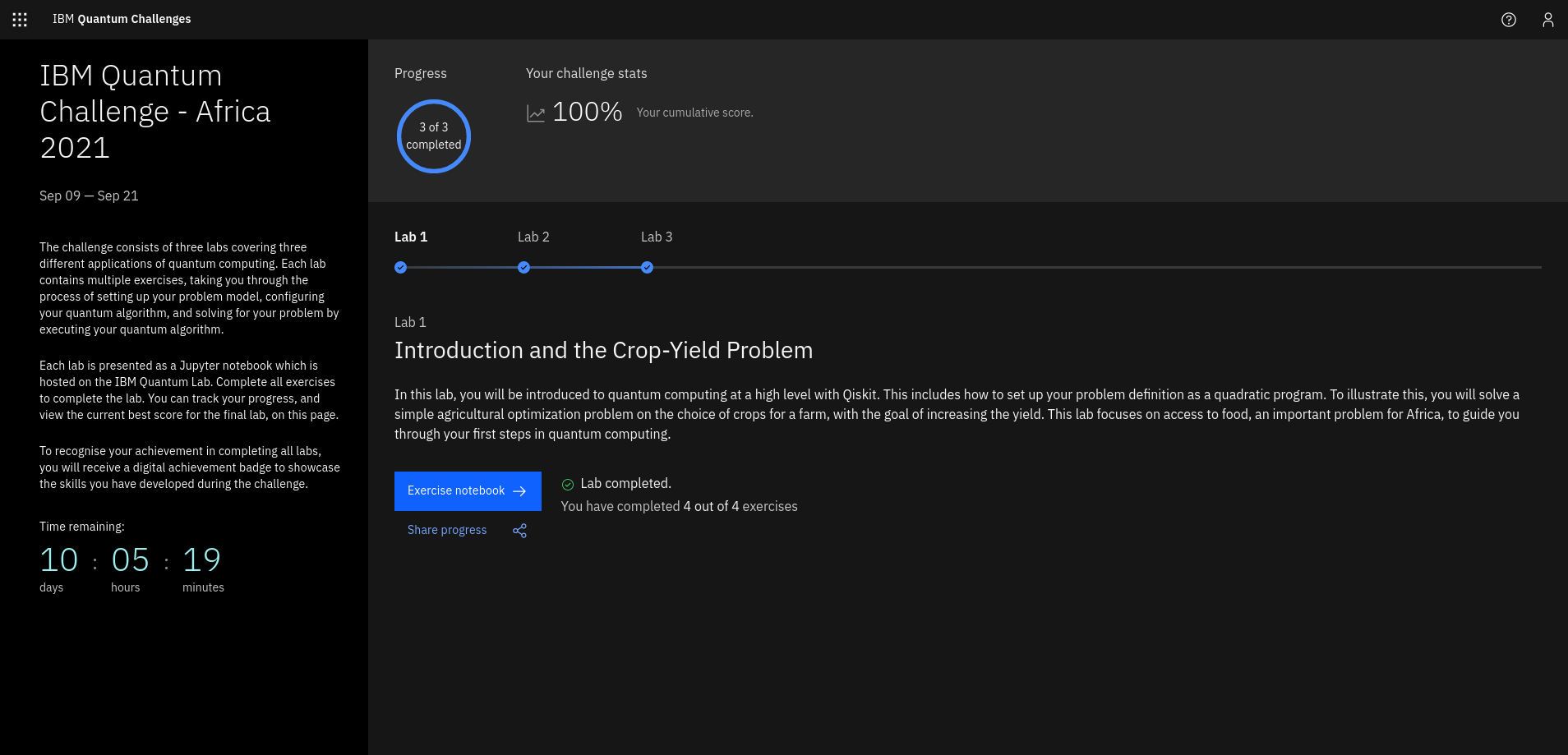This screenshot has height=755, width=1568.
Task: Click the 19 minutes countdown value
Action: point(201,560)
